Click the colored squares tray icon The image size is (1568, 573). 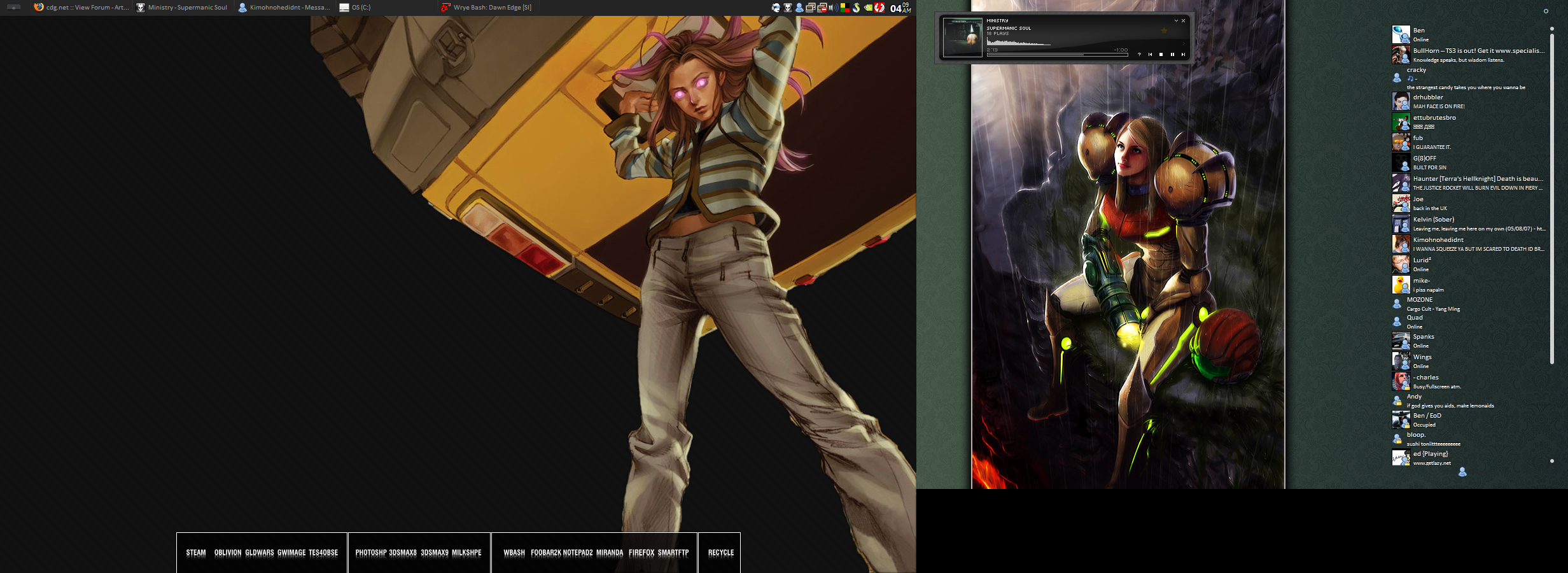tap(845, 8)
